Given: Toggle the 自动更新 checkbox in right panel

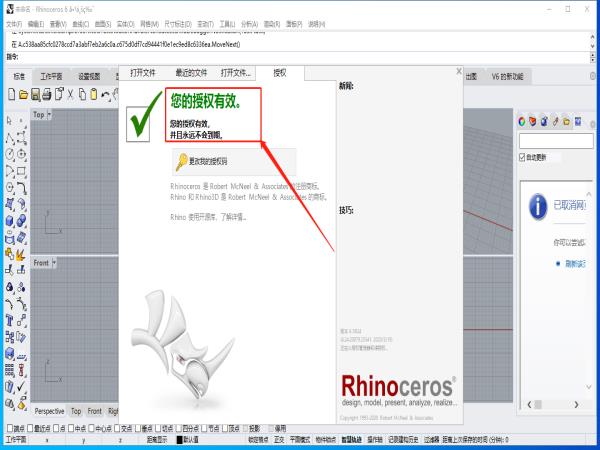Looking at the screenshot, I should (522, 157).
